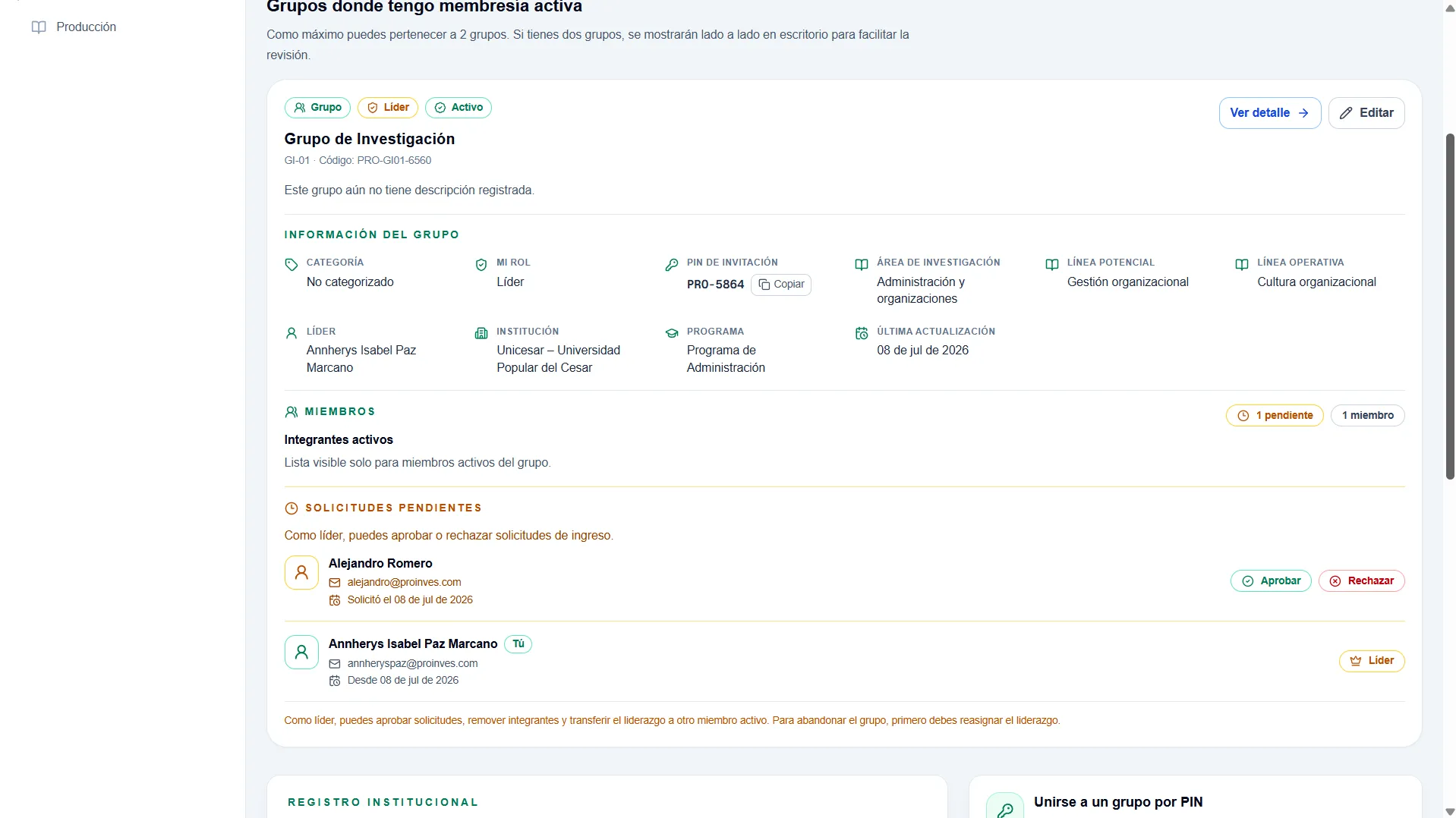The image size is (1456, 818).
Task: Click Alejandro Romero's avatar icon
Action: tap(301, 572)
